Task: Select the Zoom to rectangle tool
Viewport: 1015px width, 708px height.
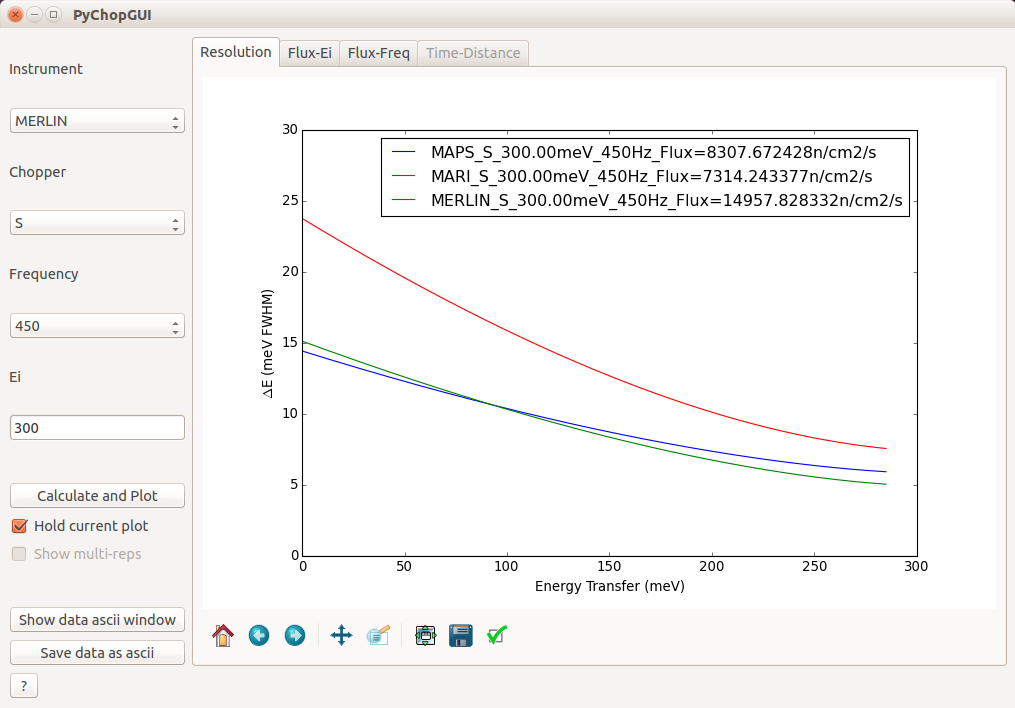Action: coord(378,635)
